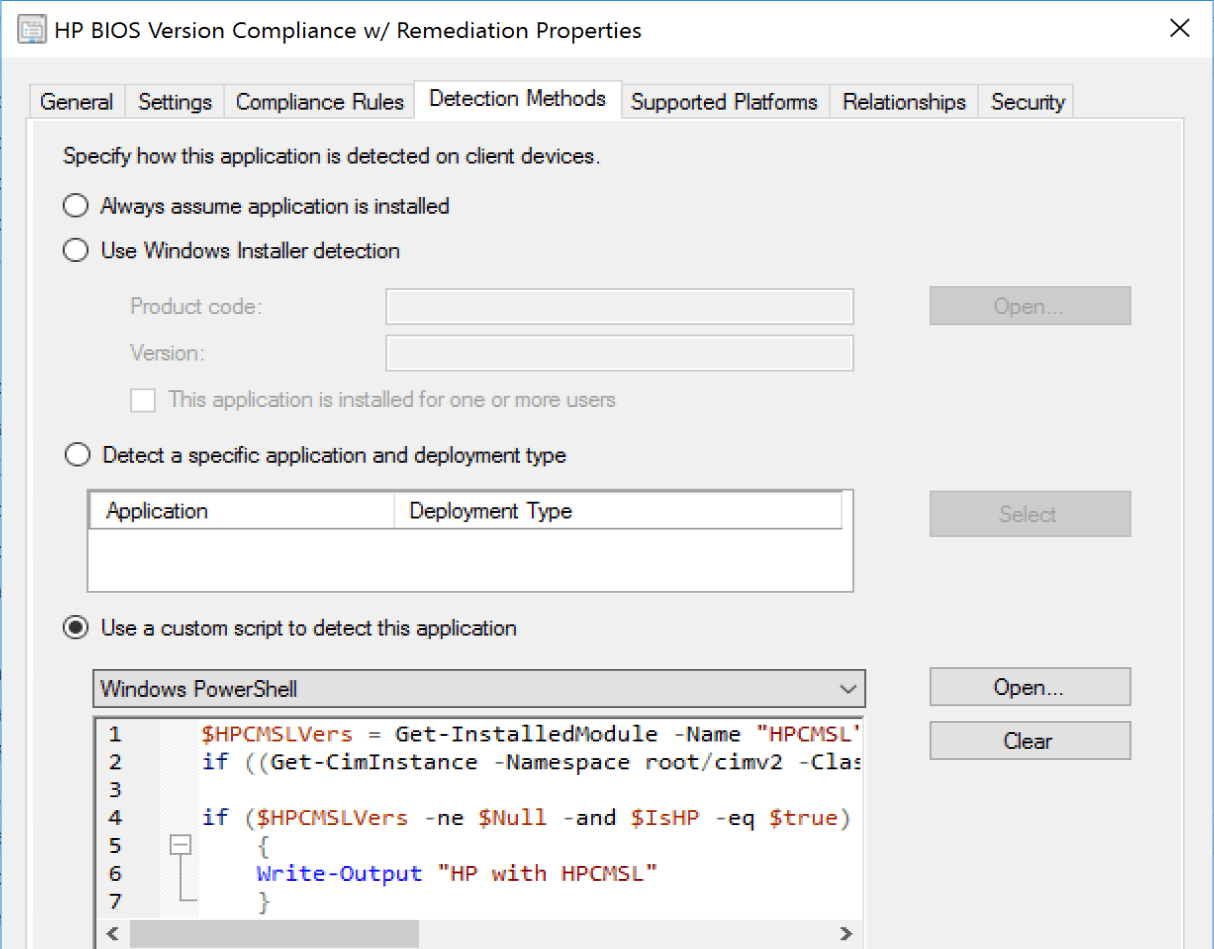The height and width of the screenshot is (949, 1214).
Task: Switch to the Settings tab
Action: coord(175,102)
